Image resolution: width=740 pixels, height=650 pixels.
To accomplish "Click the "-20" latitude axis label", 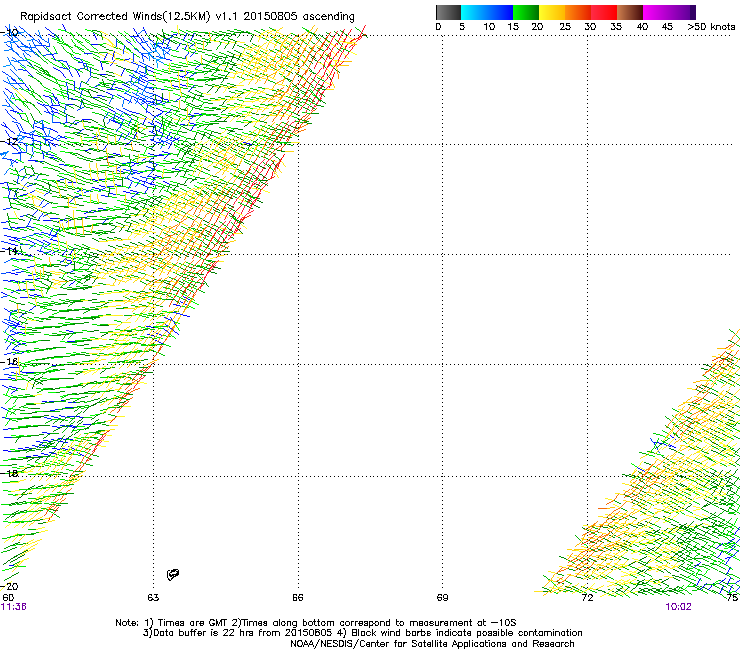I will click(x=10, y=587).
